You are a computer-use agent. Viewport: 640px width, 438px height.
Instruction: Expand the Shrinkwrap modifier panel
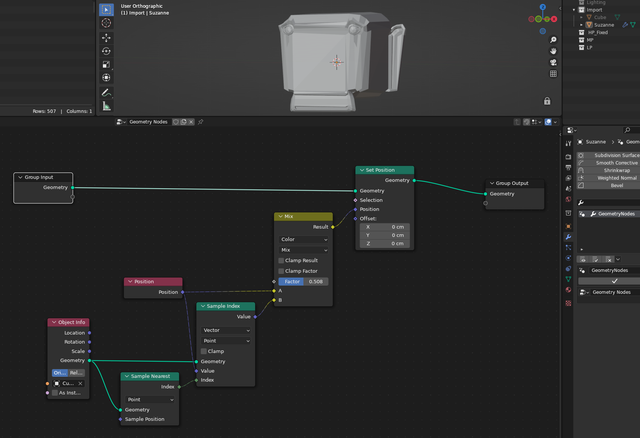[x=608, y=170]
